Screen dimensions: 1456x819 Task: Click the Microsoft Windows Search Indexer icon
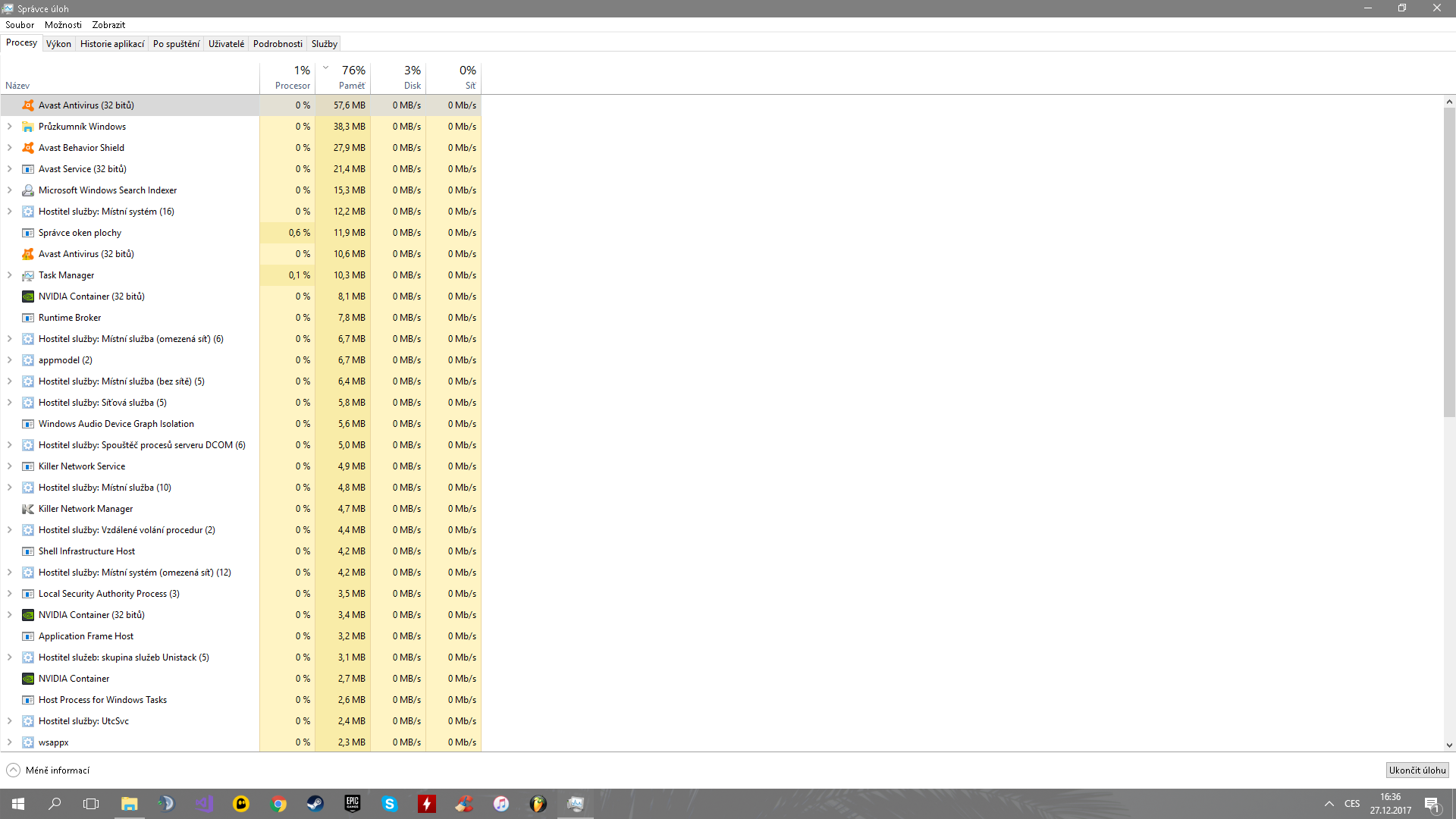pyautogui.click(x=28, y=190)
